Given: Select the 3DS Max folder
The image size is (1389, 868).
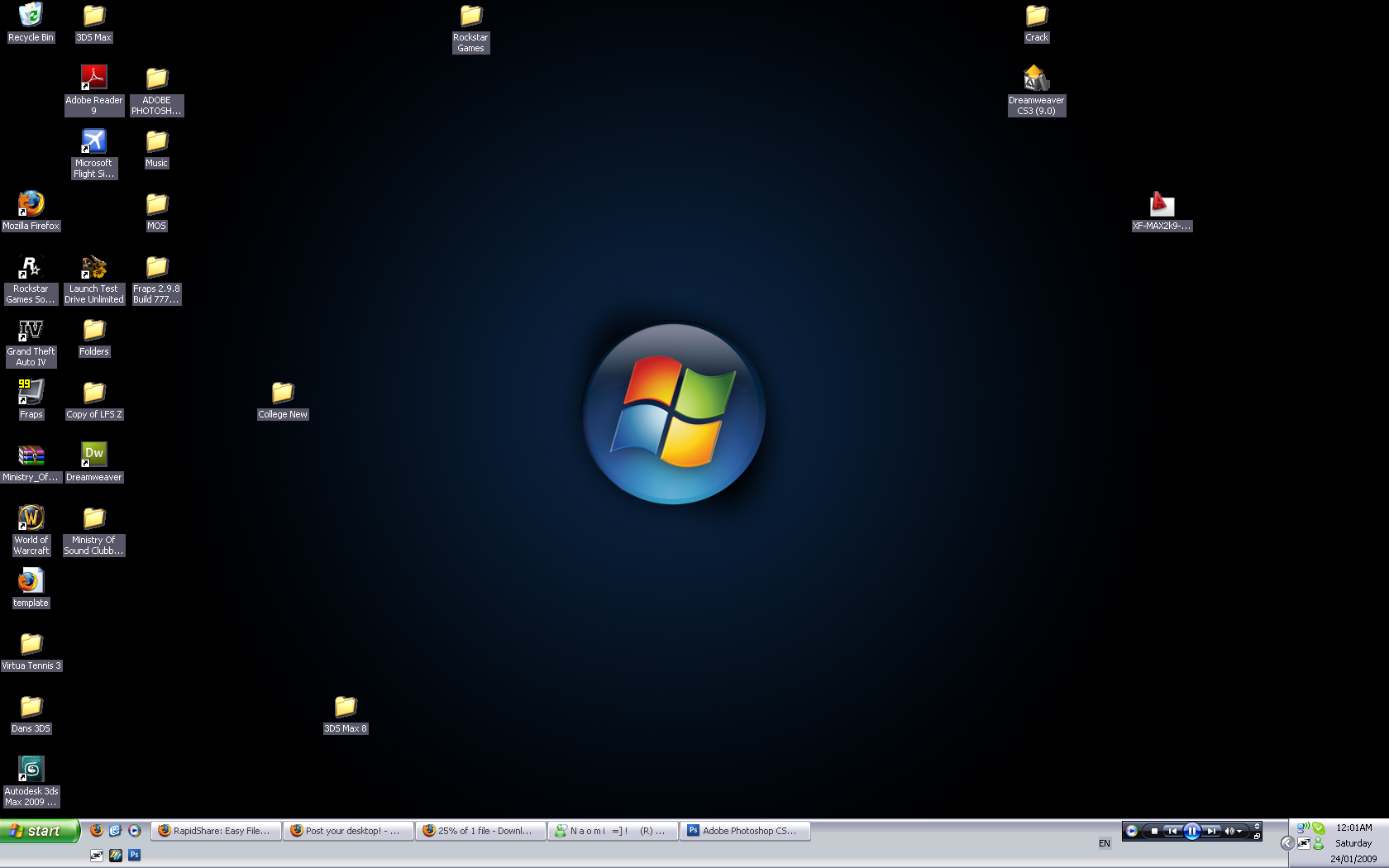Looking at the screenshot, I should coord(94,22).
